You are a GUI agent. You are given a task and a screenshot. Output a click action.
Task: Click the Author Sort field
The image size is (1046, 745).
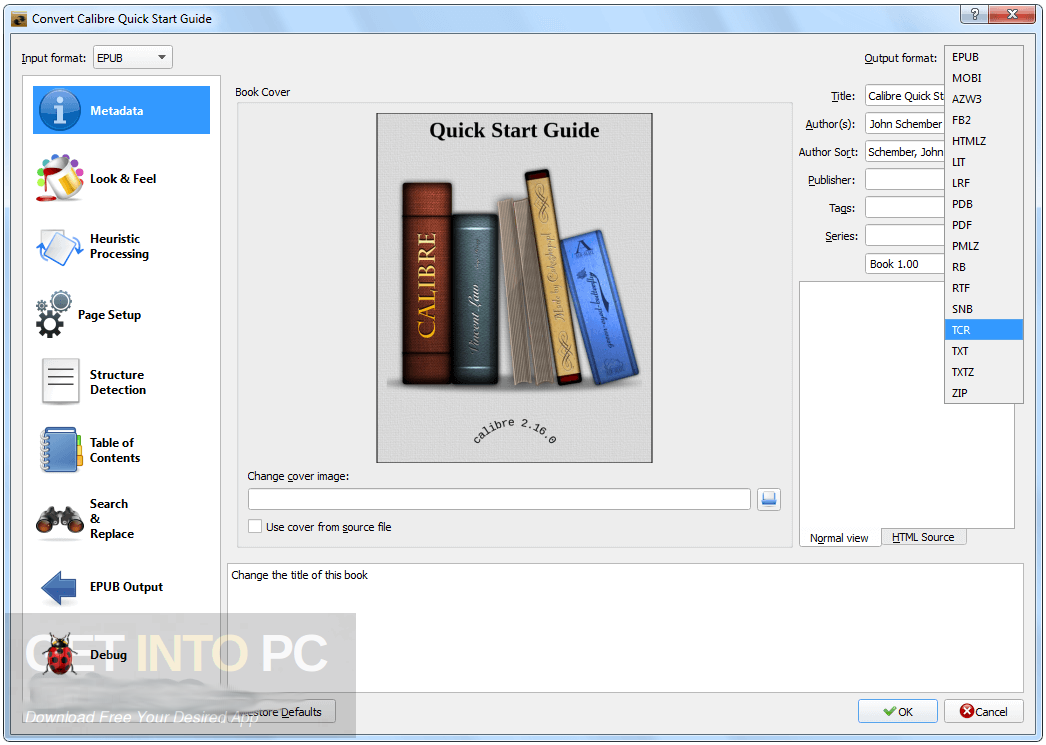tap(905, 152)
